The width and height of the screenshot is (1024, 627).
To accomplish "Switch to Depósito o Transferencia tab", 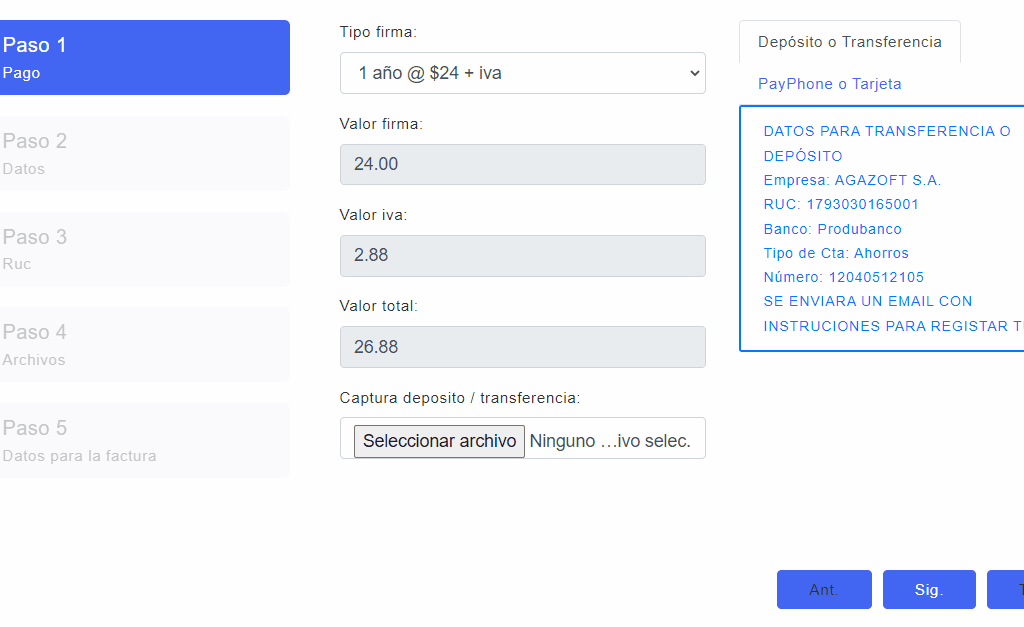I will click(849, 42).
